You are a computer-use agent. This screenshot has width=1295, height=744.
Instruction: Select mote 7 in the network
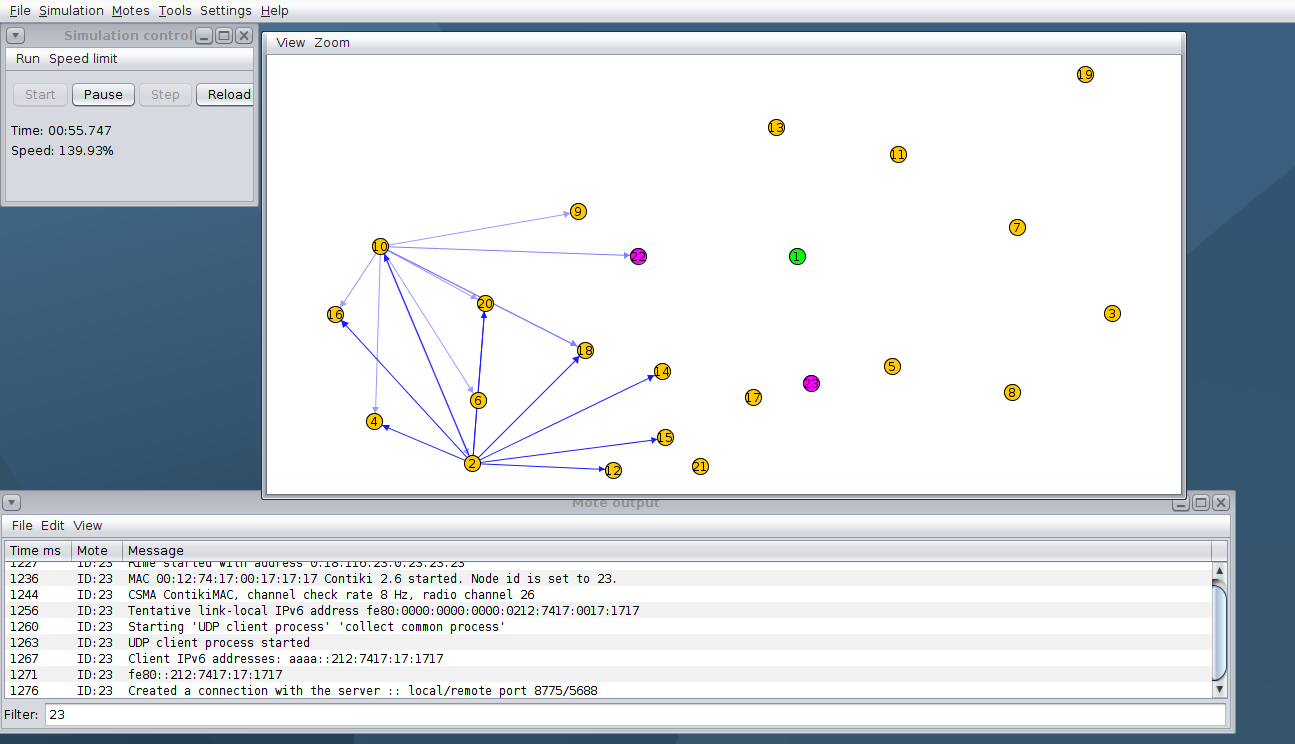tap(1017, 228)
